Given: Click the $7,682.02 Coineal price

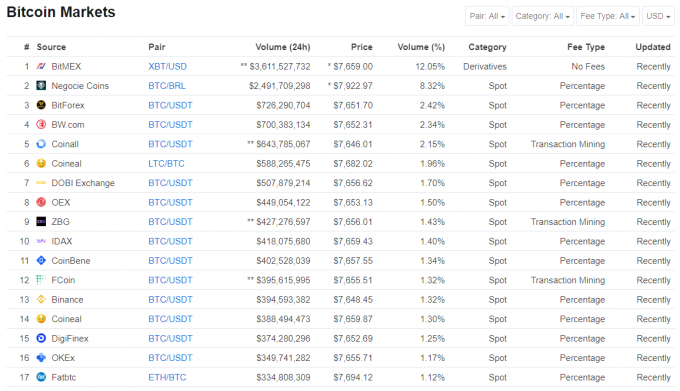Looking at the screenshot, I should pyautogui.click(x=353, y=163).
